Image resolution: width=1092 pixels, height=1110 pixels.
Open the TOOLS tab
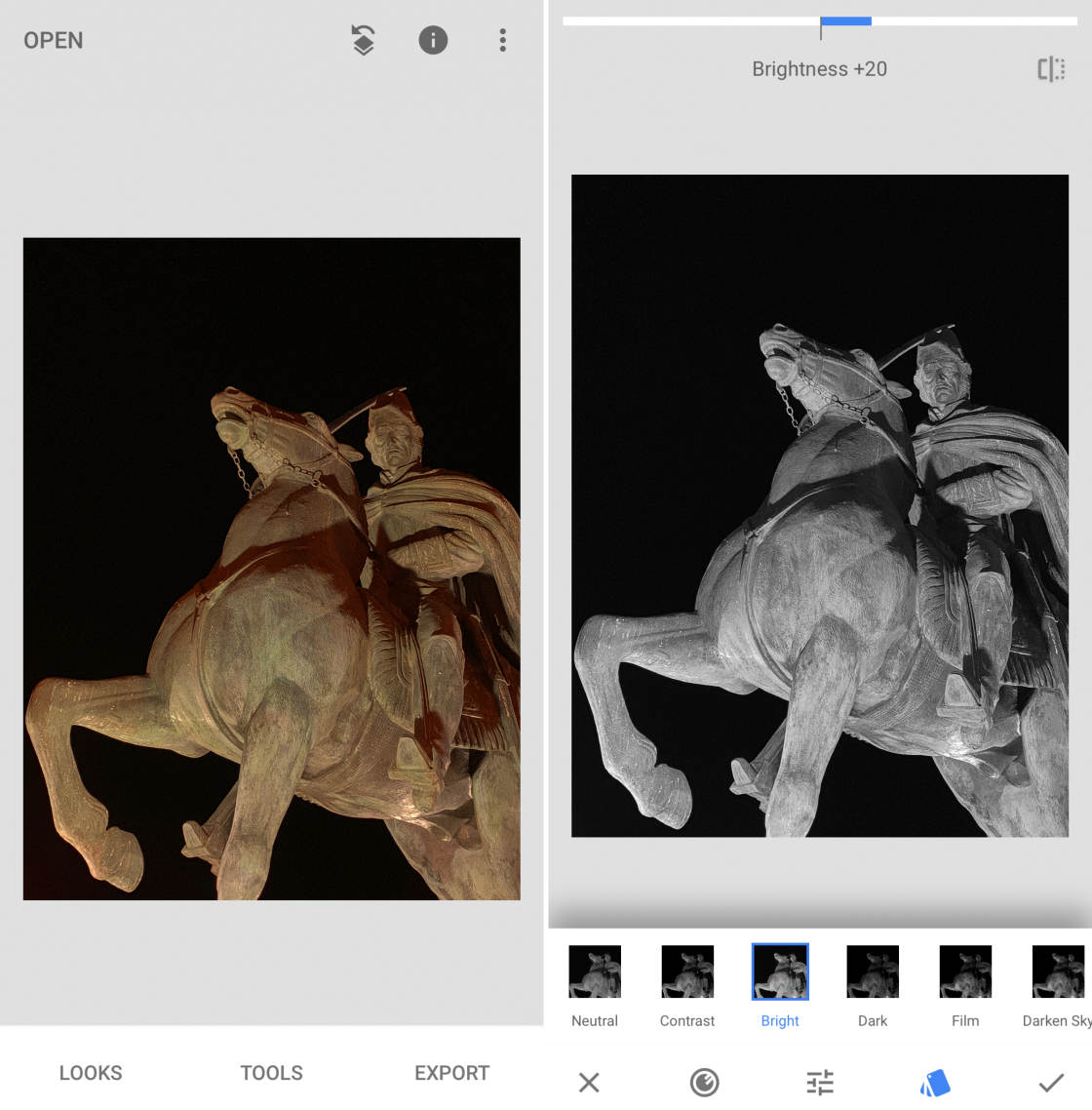click(271, 1073)
